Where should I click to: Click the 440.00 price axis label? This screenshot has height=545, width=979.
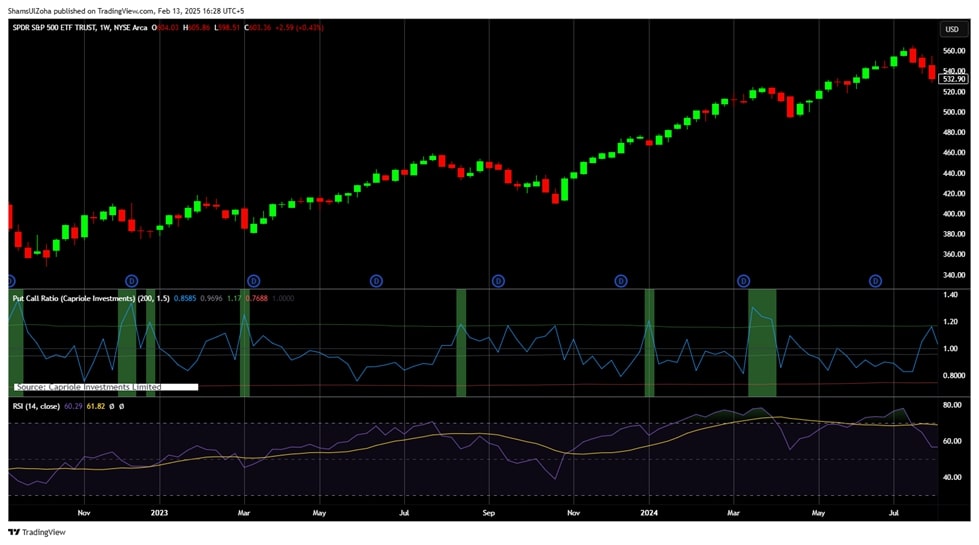(x=954, y=173)
